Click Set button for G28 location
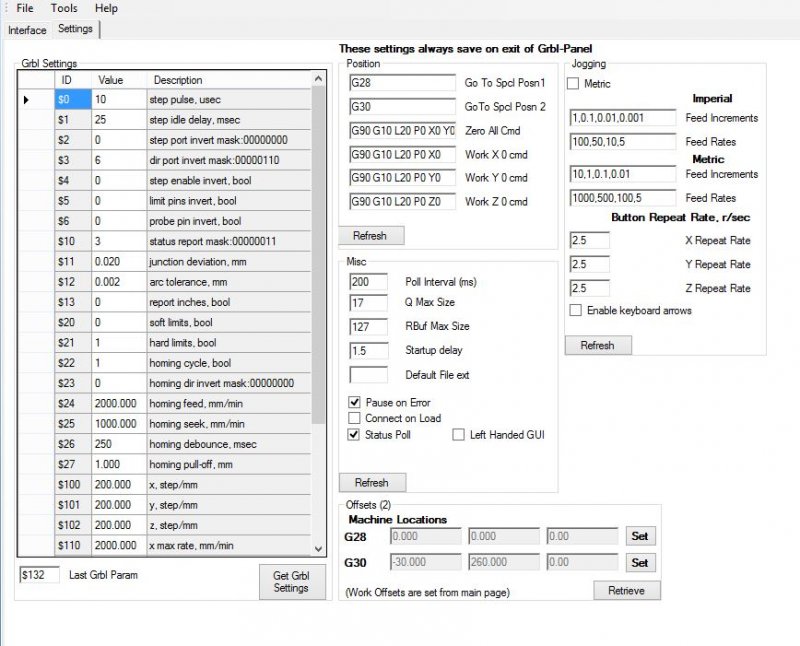 pyautogui.click(x=640, y=537)
